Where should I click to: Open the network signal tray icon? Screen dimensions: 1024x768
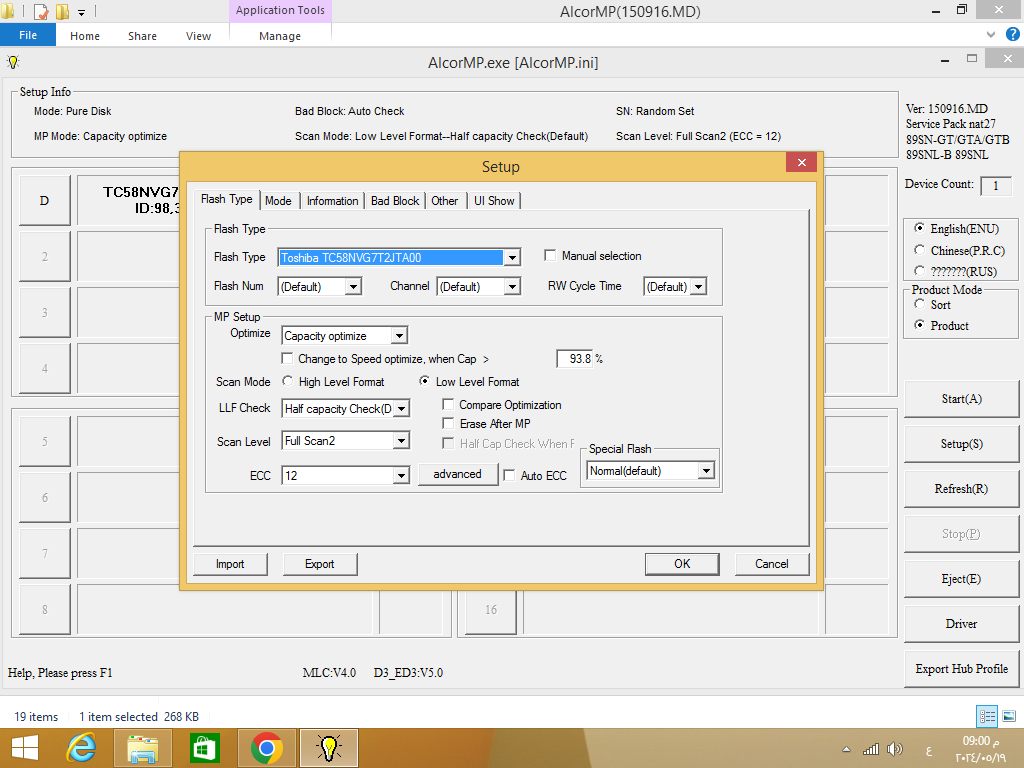pyautogui.click(x=871, y=749)
